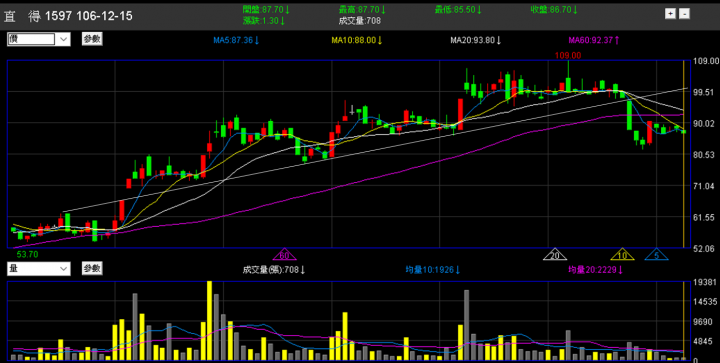
Task: Click the 收盤:86.70 value
Action: (554, 9)
